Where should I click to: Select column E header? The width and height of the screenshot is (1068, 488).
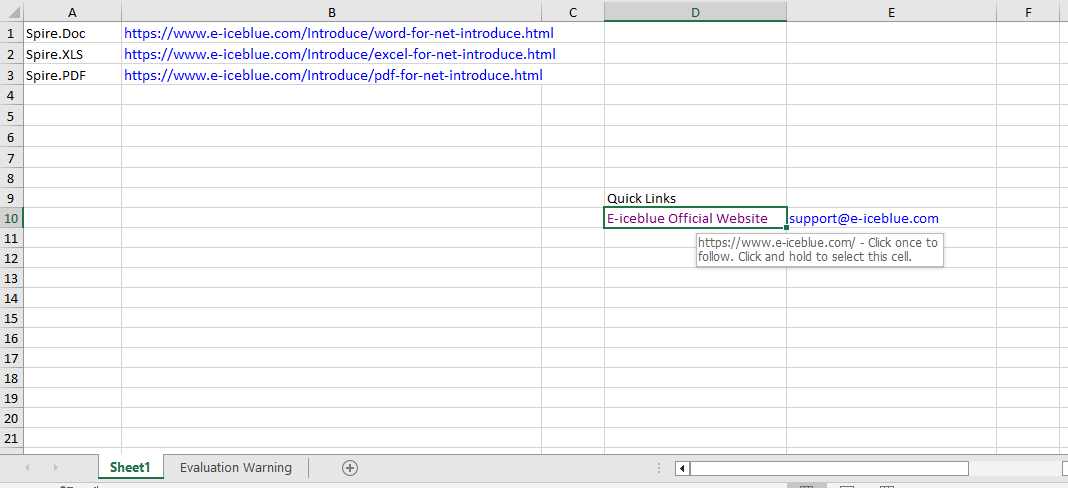click(x=892, y=12)
